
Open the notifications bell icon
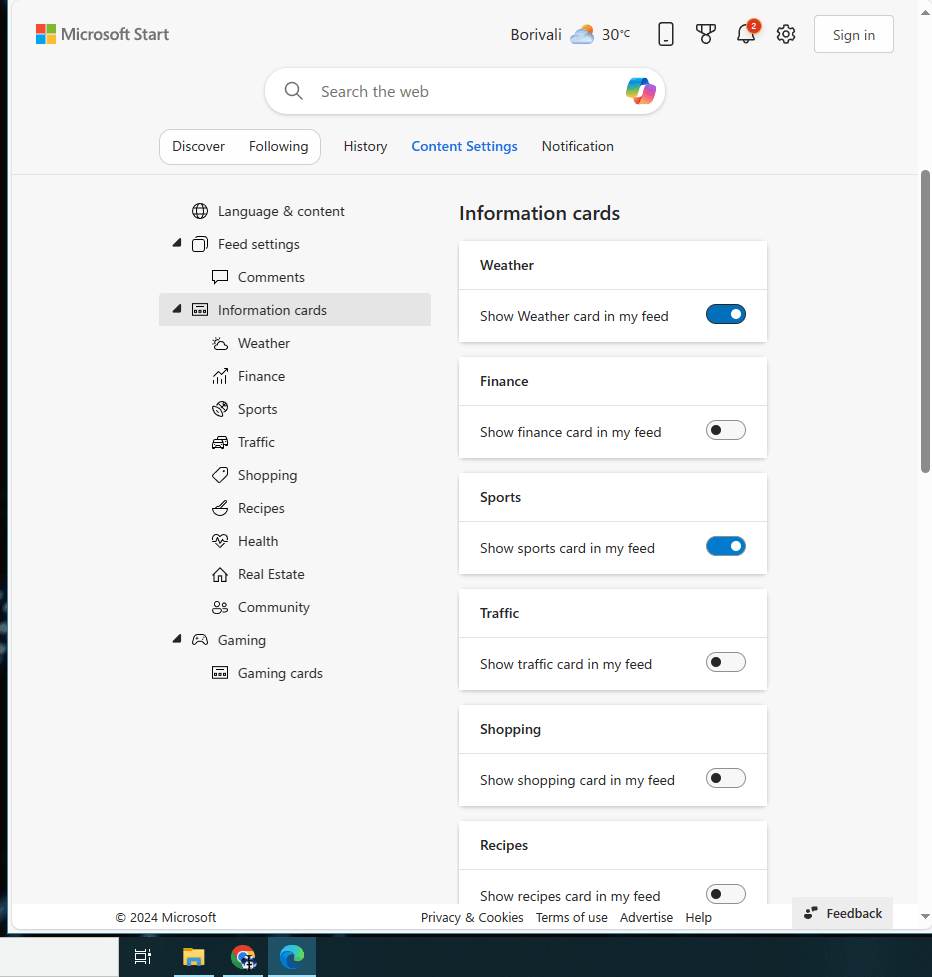click(746, 33)
